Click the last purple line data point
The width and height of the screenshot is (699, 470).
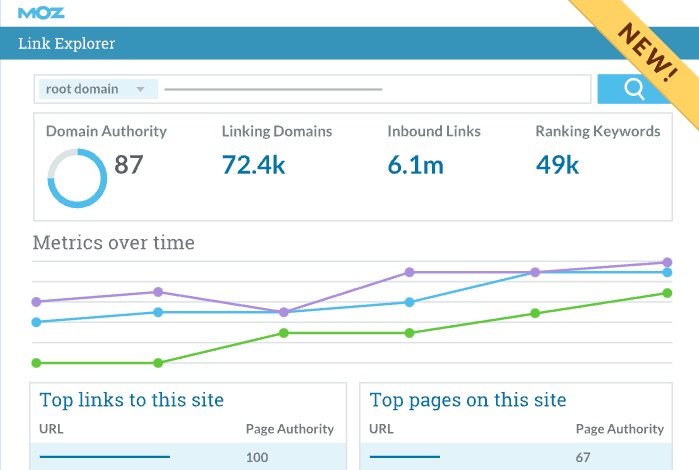point(667,262)
